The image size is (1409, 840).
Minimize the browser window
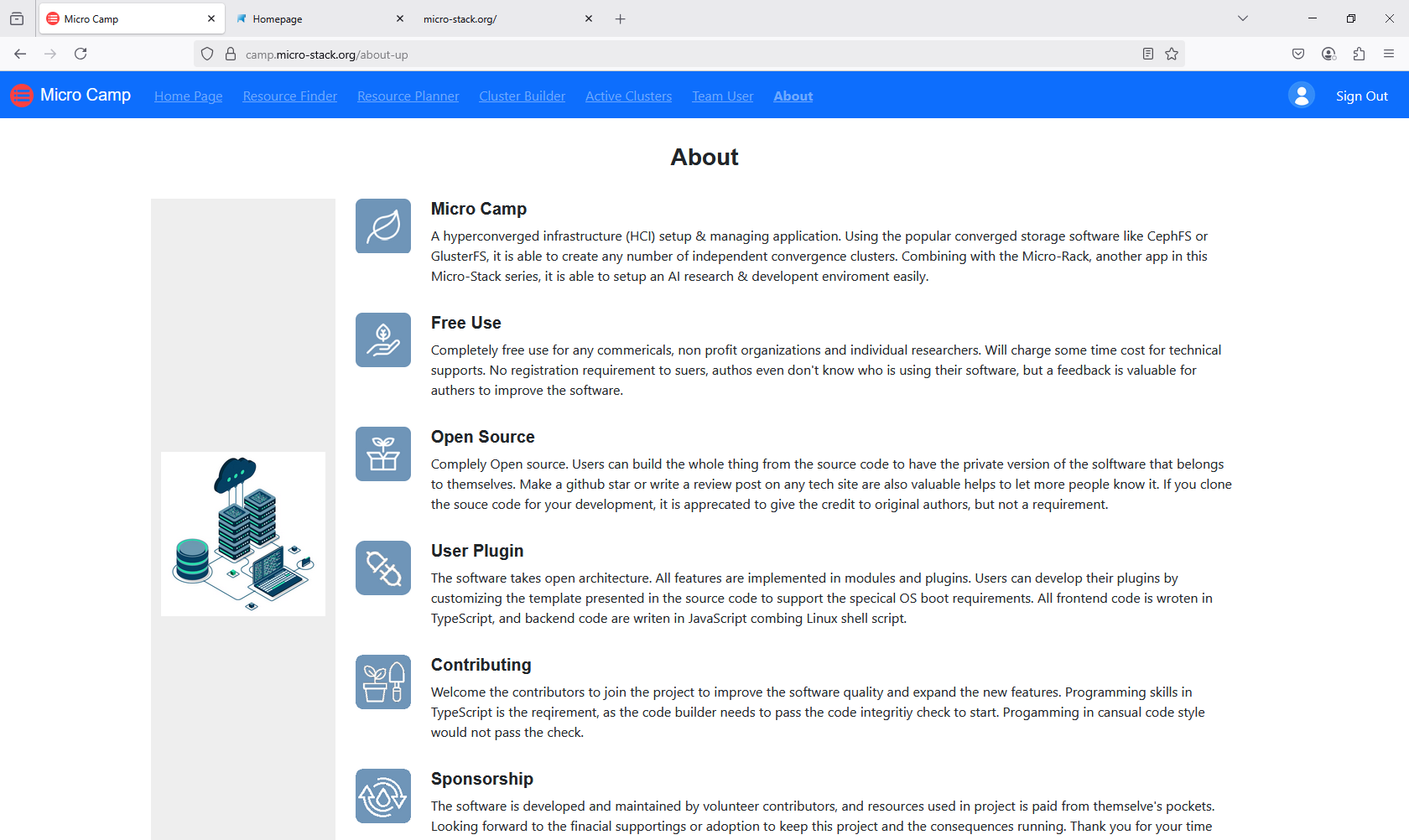[1313, 18]
